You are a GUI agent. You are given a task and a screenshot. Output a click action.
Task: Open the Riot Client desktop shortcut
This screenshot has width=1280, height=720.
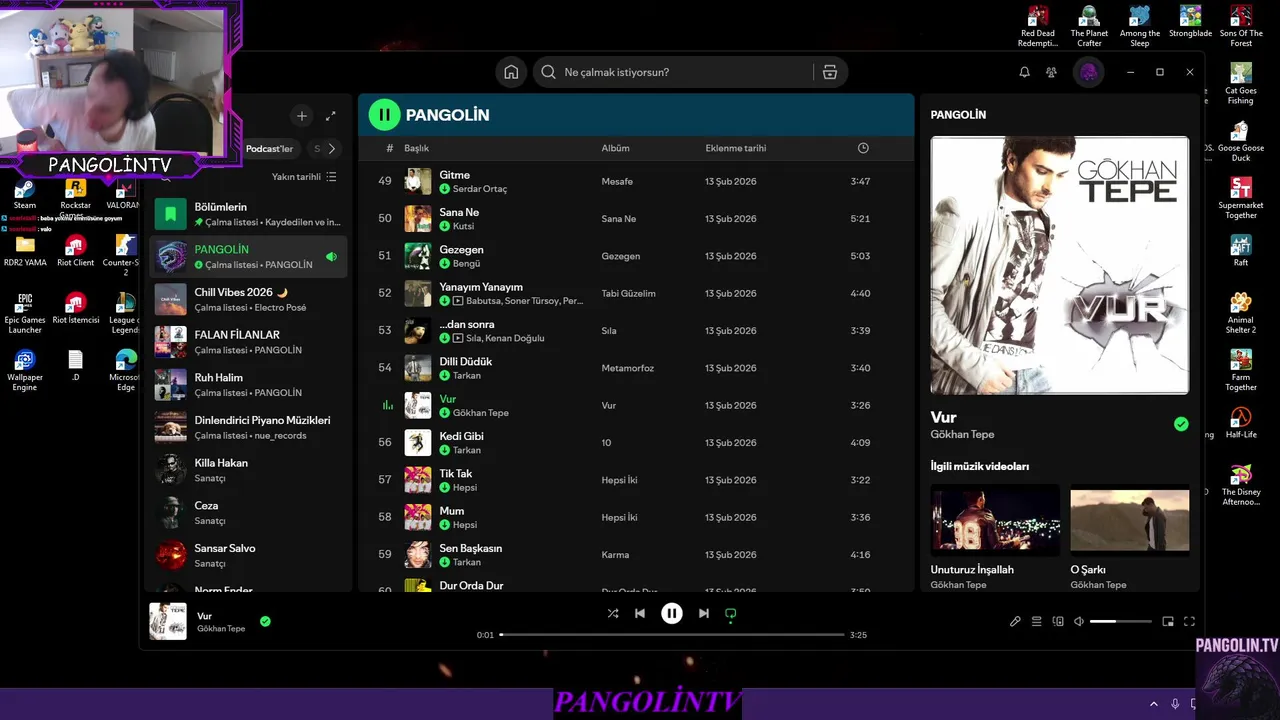tap(75, 251)
